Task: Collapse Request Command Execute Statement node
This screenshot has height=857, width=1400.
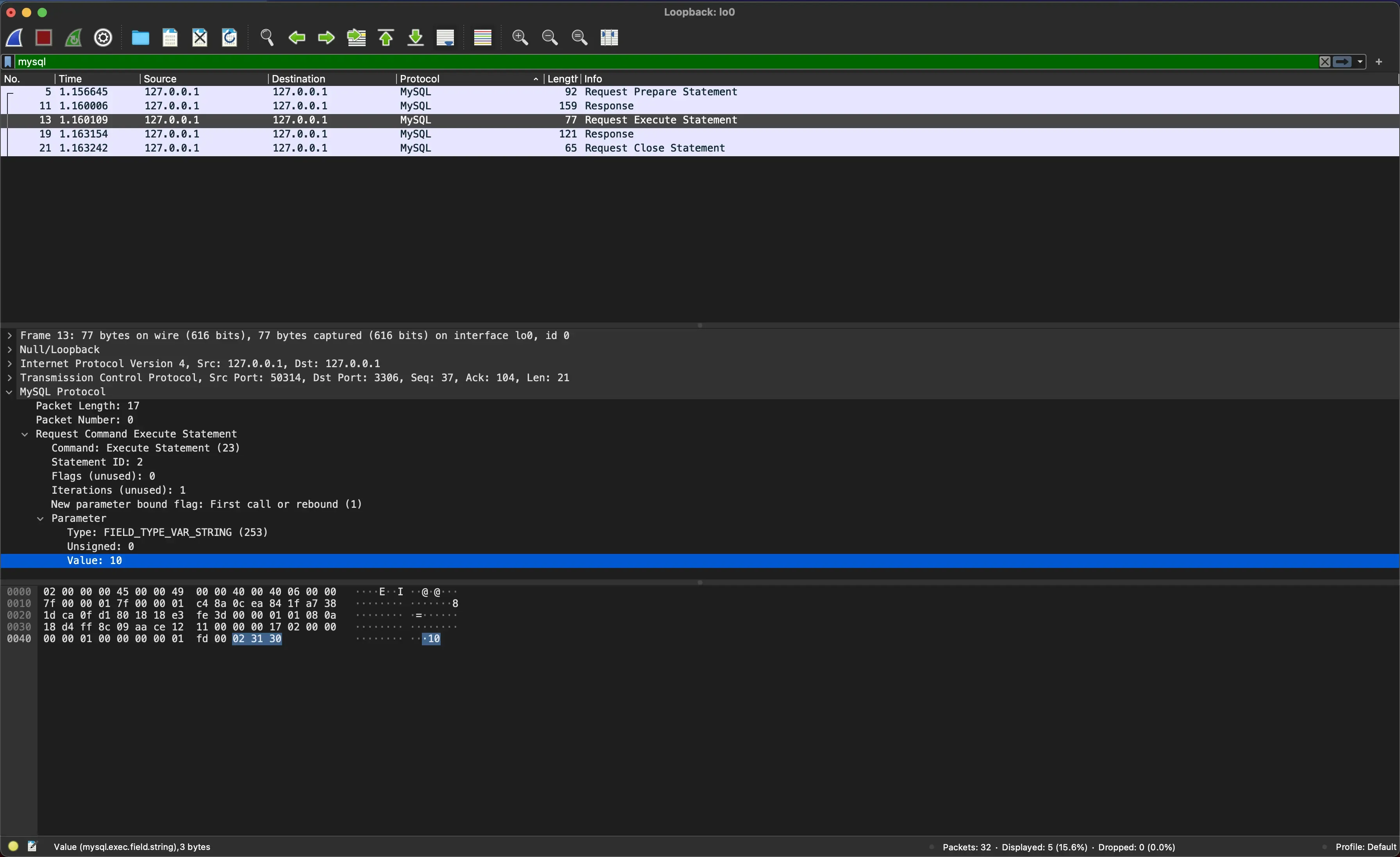Action: pyautogui.click(x=25, y=434)
